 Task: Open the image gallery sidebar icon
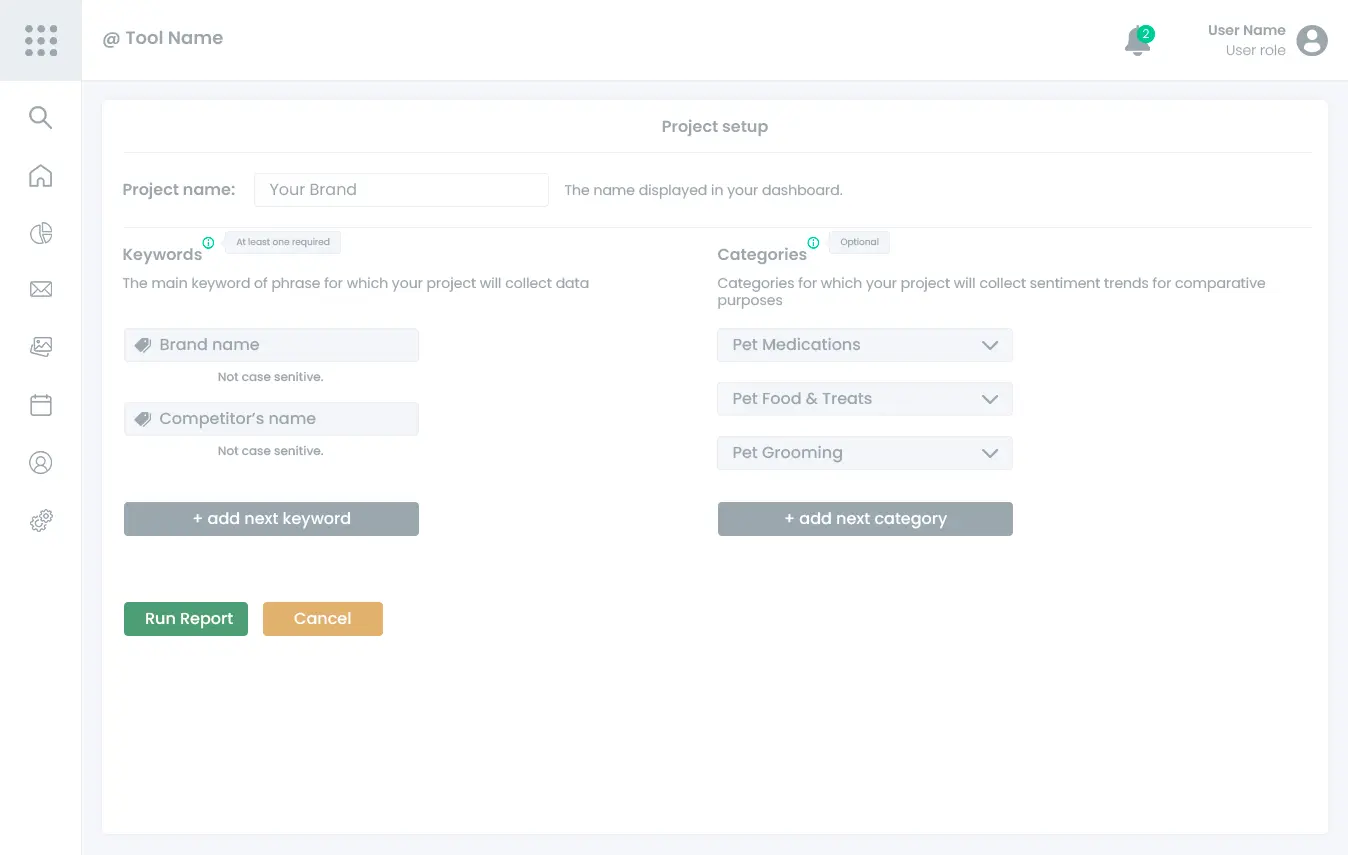pyautogui.click(x=40, y=347)
